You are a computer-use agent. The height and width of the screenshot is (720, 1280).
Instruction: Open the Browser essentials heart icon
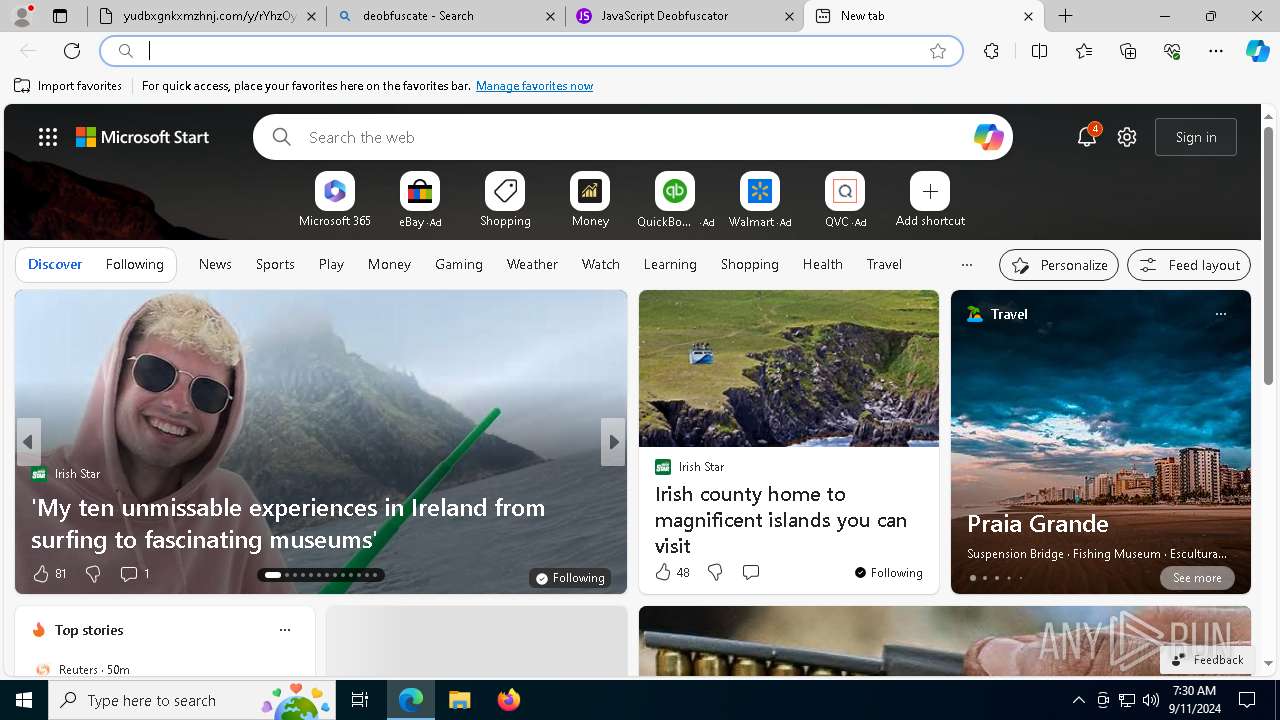1172,51
